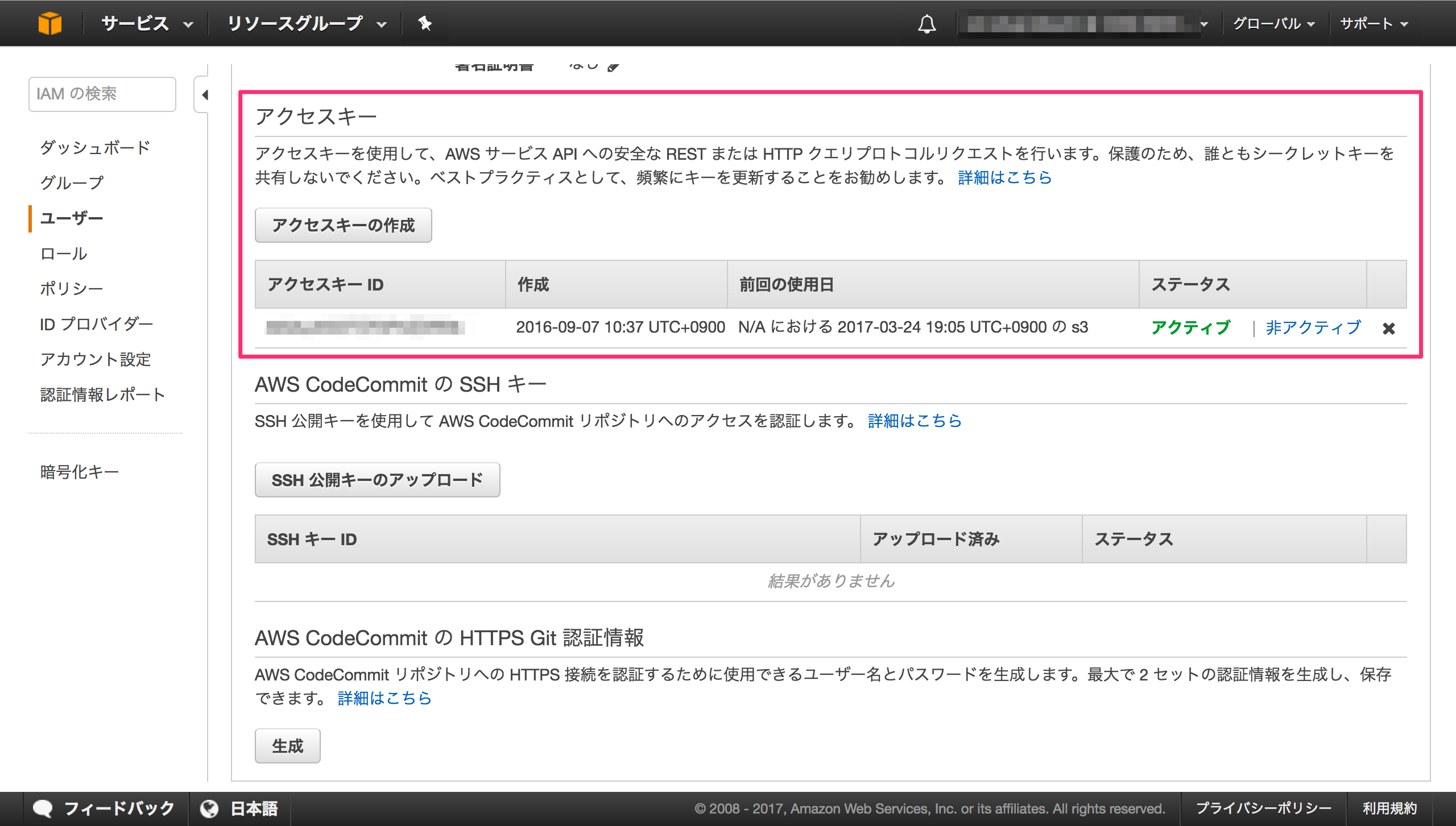Click 結果がありません empty row text
1456x826 pixels.
coord(831,581)
